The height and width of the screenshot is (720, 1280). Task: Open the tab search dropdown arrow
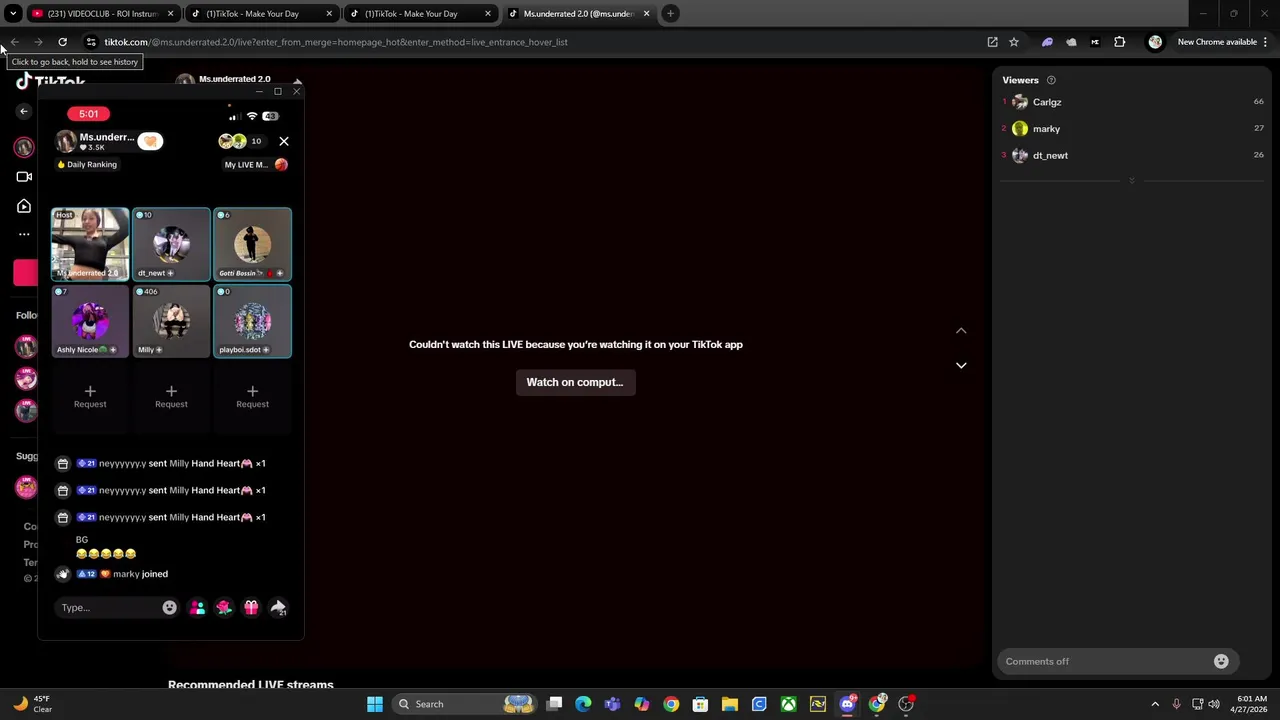[x=13, y=14]
